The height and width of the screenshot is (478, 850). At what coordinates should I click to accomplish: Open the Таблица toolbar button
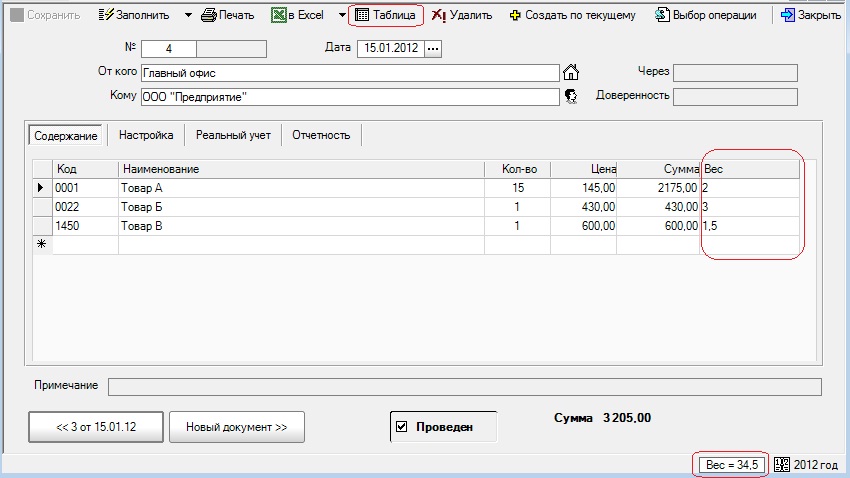(x=386, y=16)
